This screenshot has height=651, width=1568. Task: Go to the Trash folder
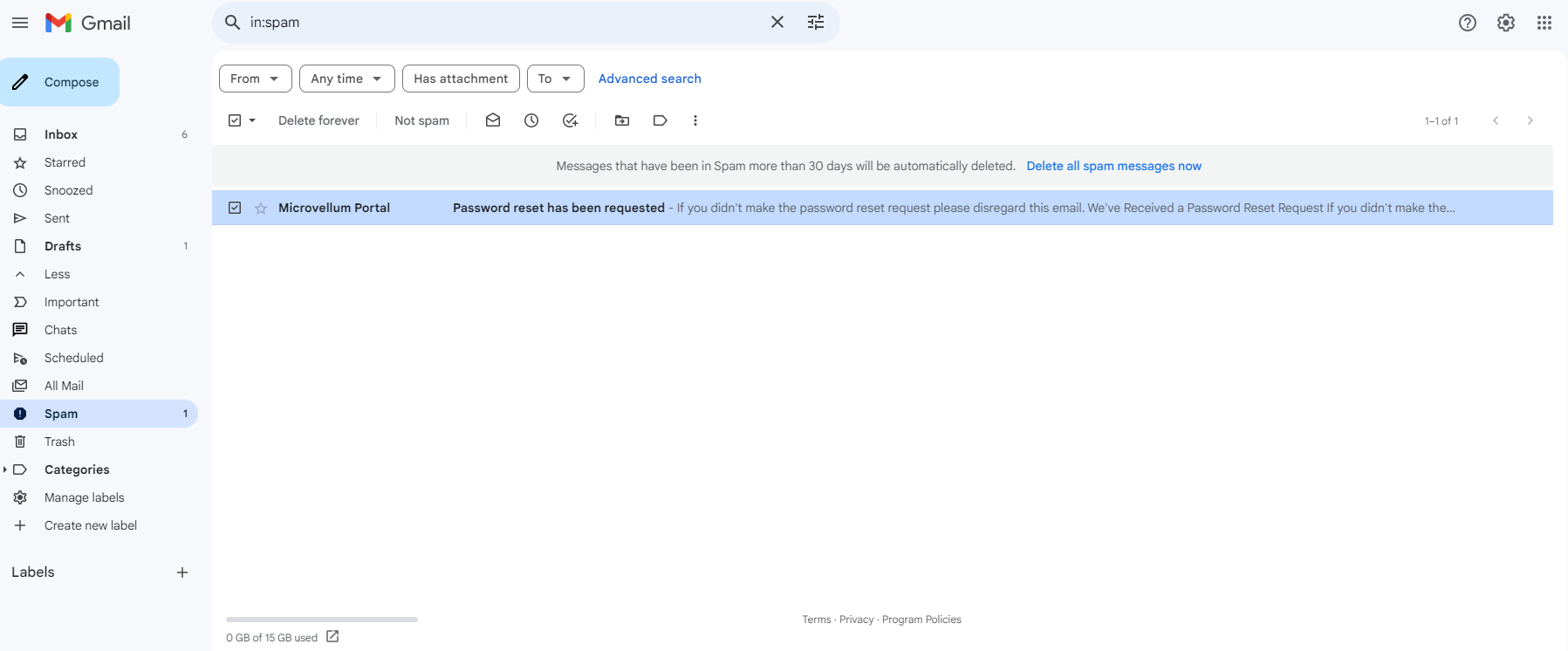tap(59, 442)
